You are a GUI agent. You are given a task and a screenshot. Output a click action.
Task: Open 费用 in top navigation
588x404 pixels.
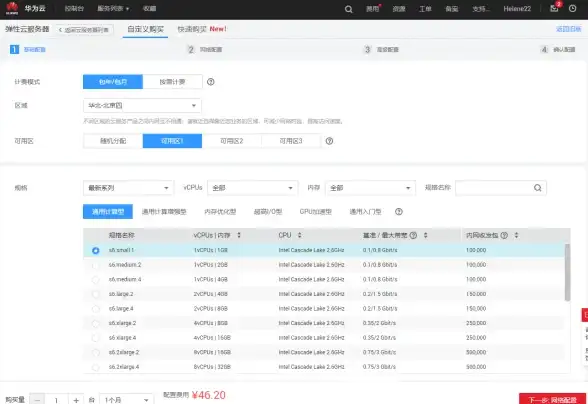pyautogui.click(x=373, y=9)
